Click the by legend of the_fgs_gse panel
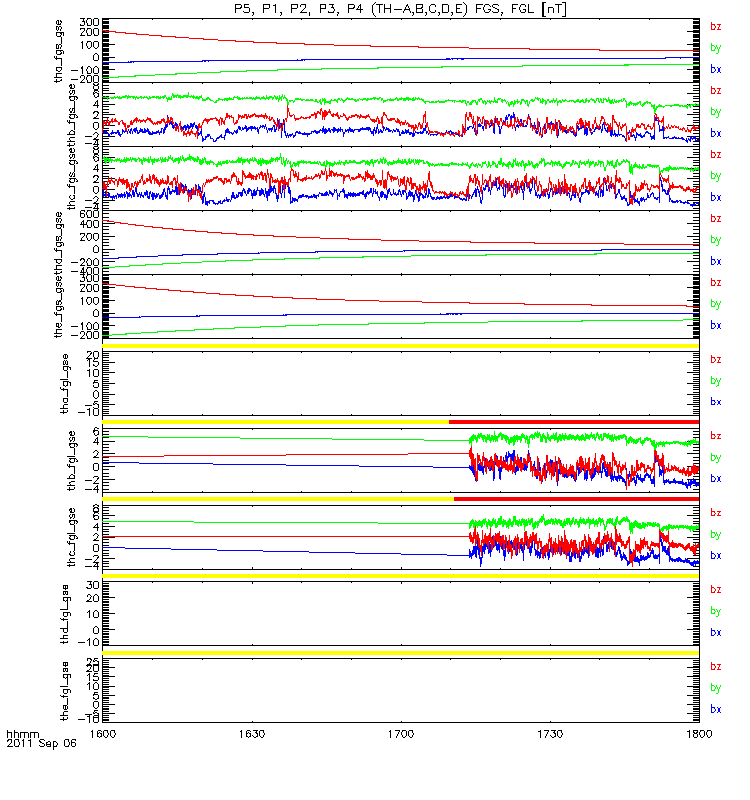Viewport: 750px width, 800px height. pos(716,304)
